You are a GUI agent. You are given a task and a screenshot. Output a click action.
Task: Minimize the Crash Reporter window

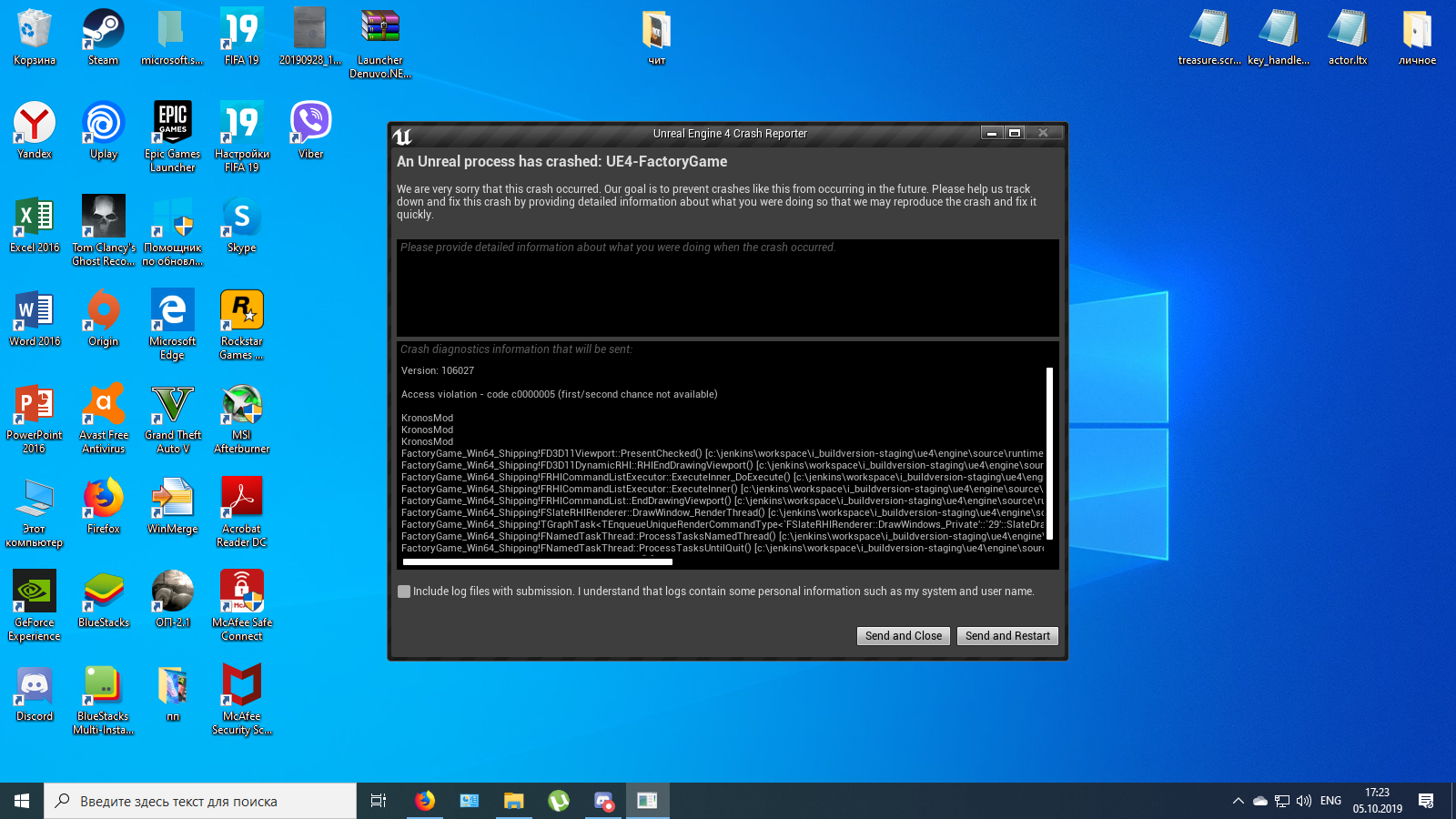[992, 133]
